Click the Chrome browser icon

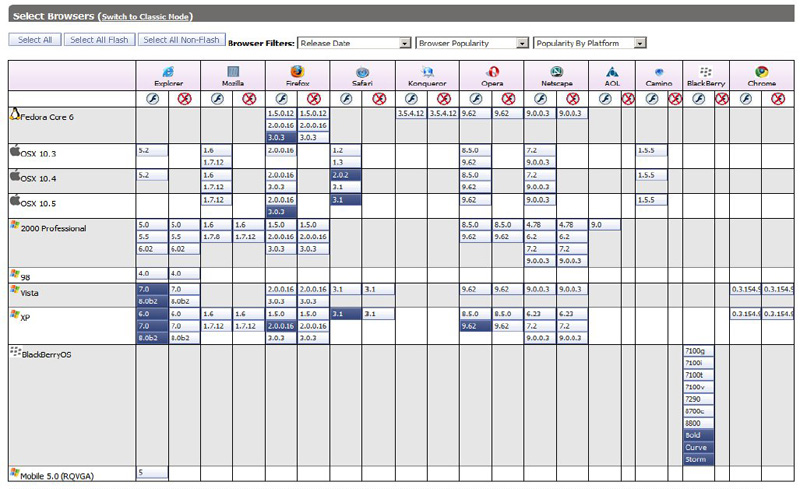(x=762, y=71)
